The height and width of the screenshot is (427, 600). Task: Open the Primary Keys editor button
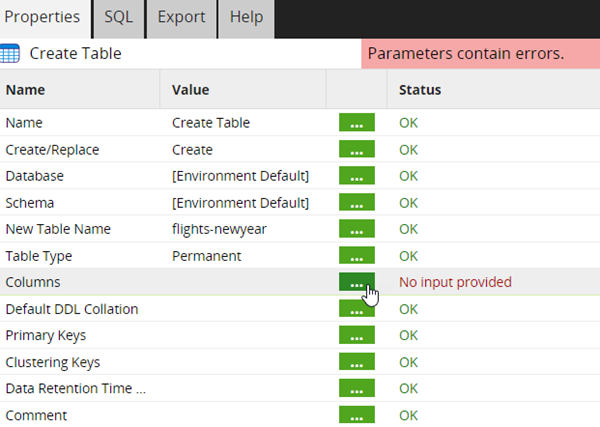(357, 335)
